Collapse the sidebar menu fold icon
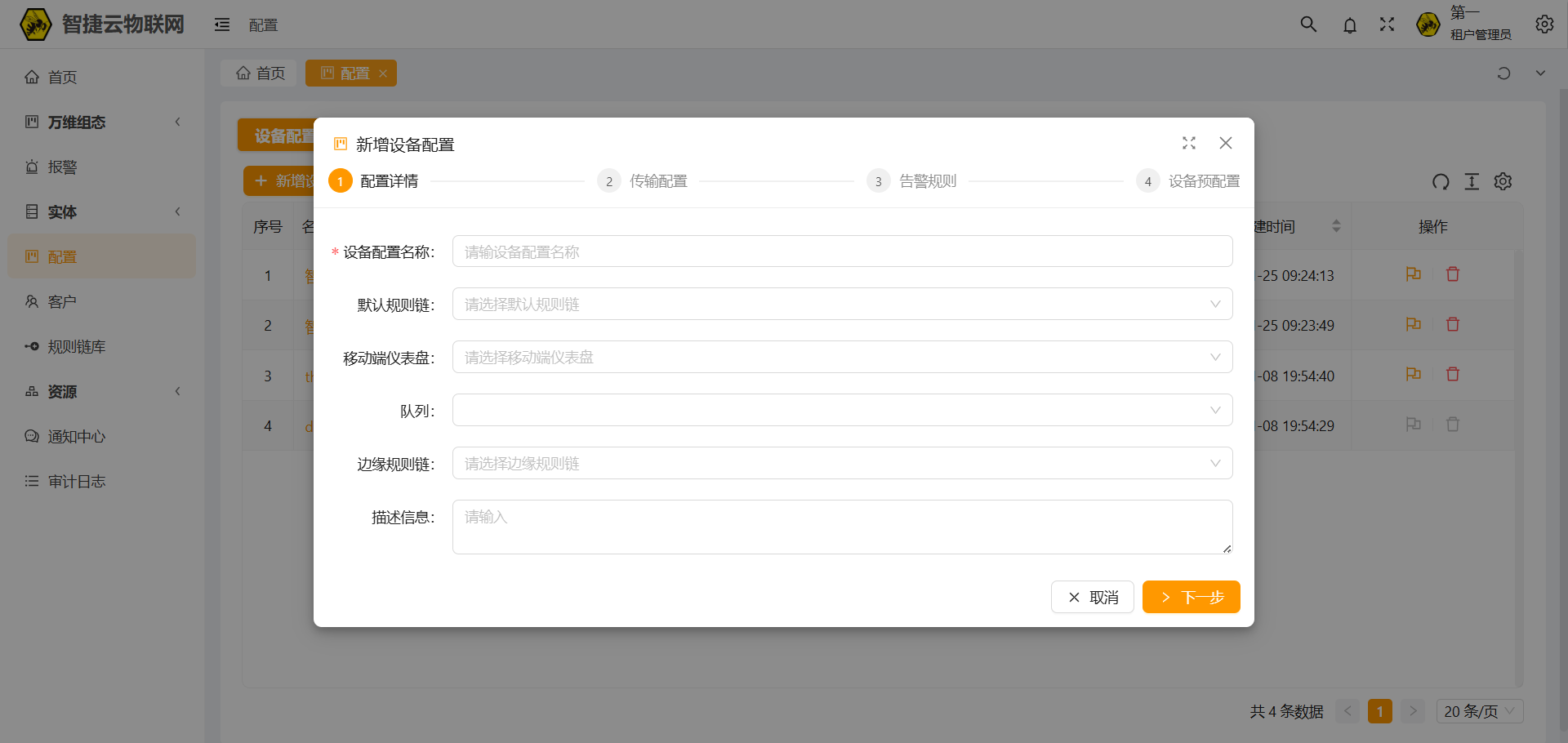The width and height of the screenshot is (1568, 743). [x=222, y=25]
